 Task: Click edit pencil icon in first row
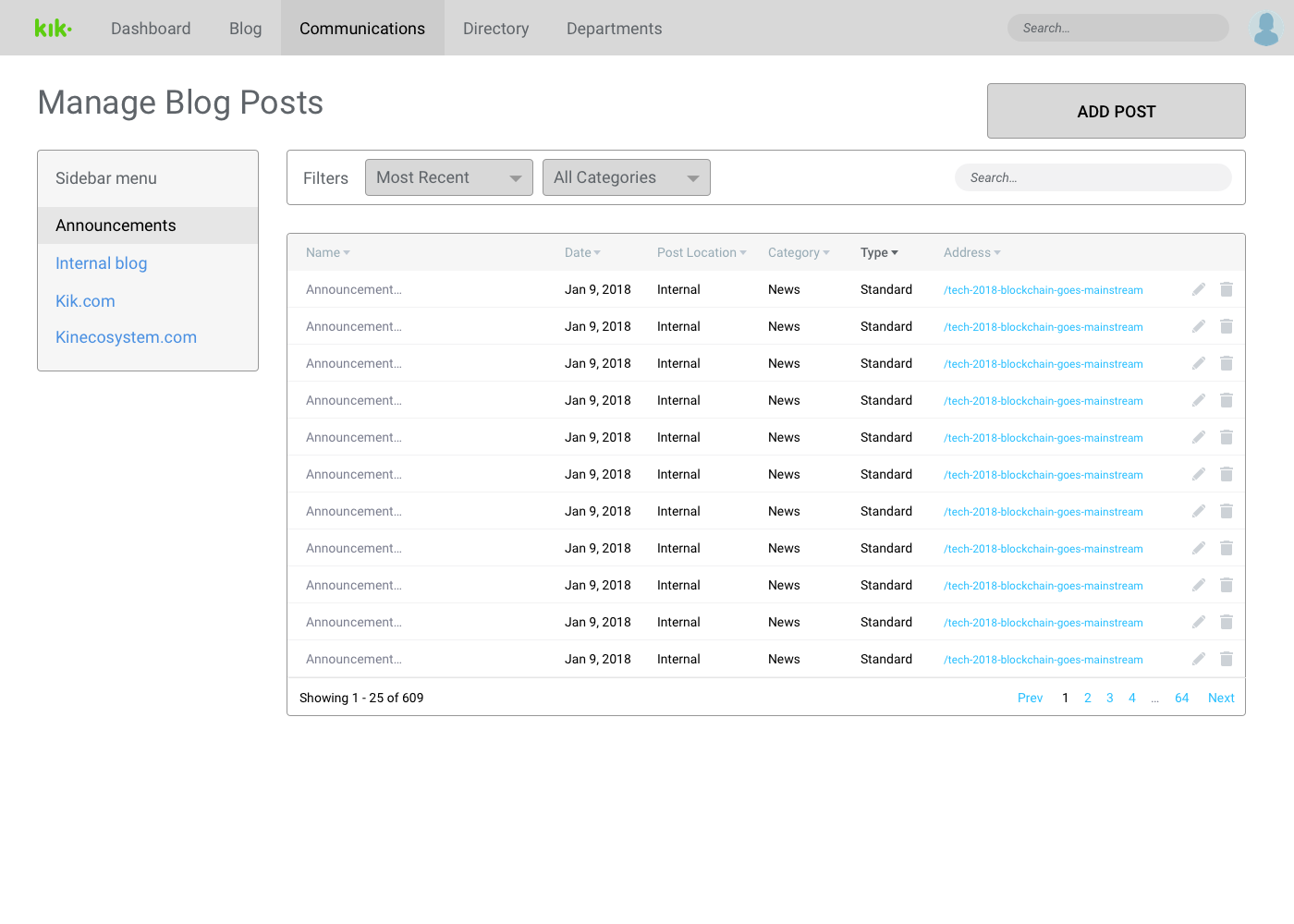(x=1199, y=289)
